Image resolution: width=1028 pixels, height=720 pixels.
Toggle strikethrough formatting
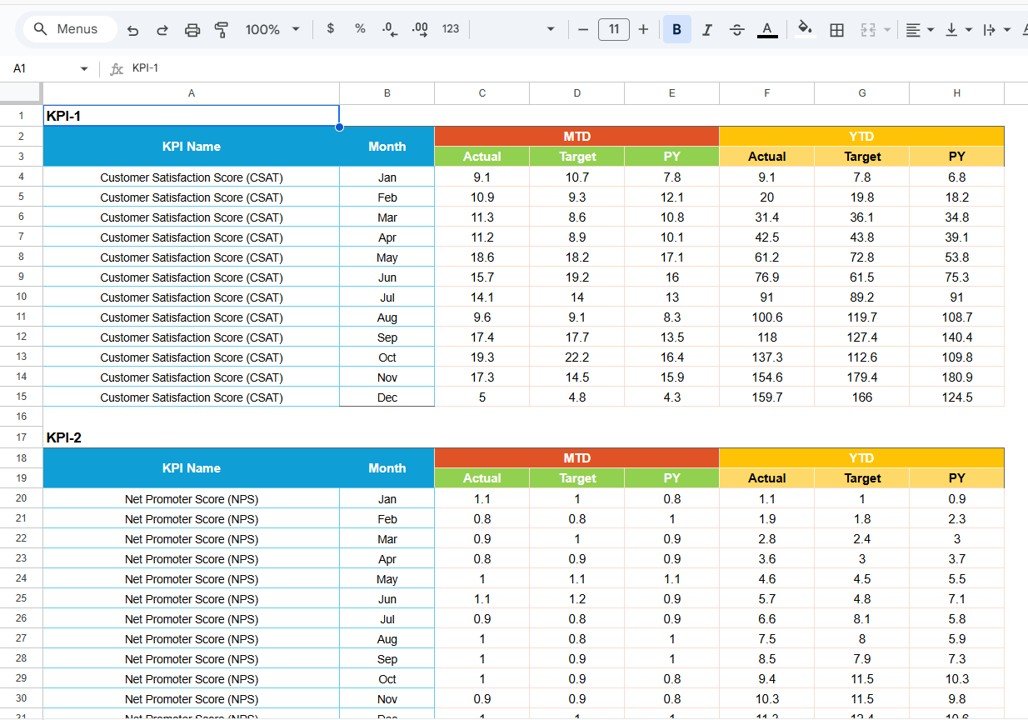pos(737,29)
